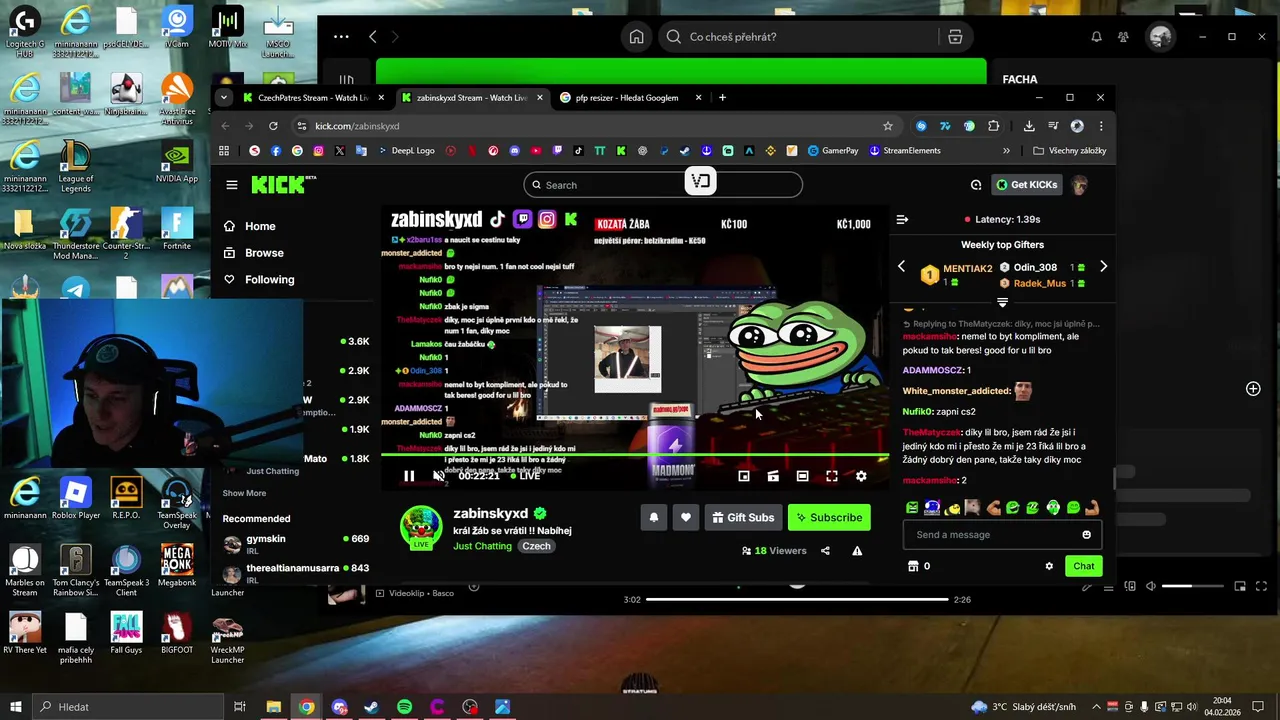Image resolution: width=1280 pixels, height=720 pixels.
Task: Show previous weekly top gifters
Action: [x=901, y=267]
